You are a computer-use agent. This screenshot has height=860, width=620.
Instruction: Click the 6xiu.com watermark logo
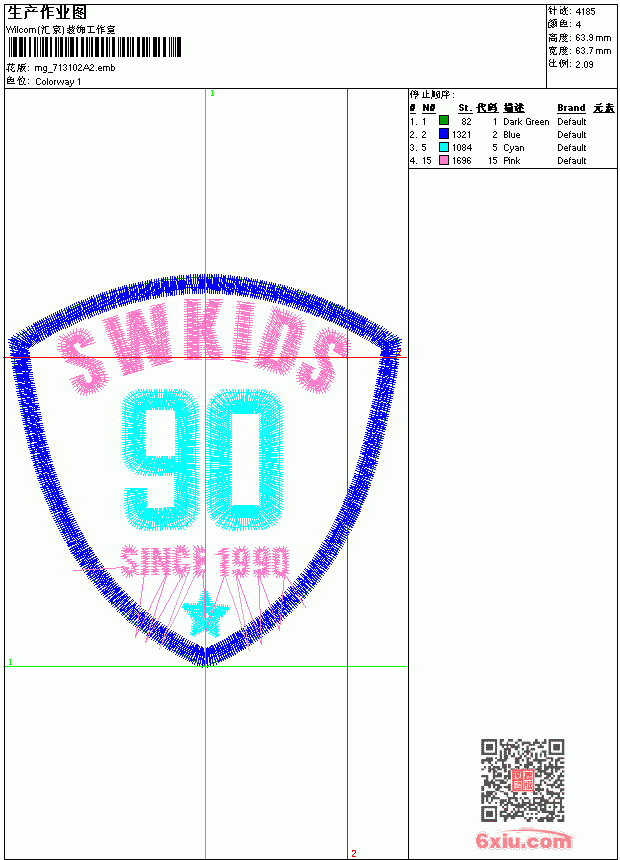pos(523,840)
